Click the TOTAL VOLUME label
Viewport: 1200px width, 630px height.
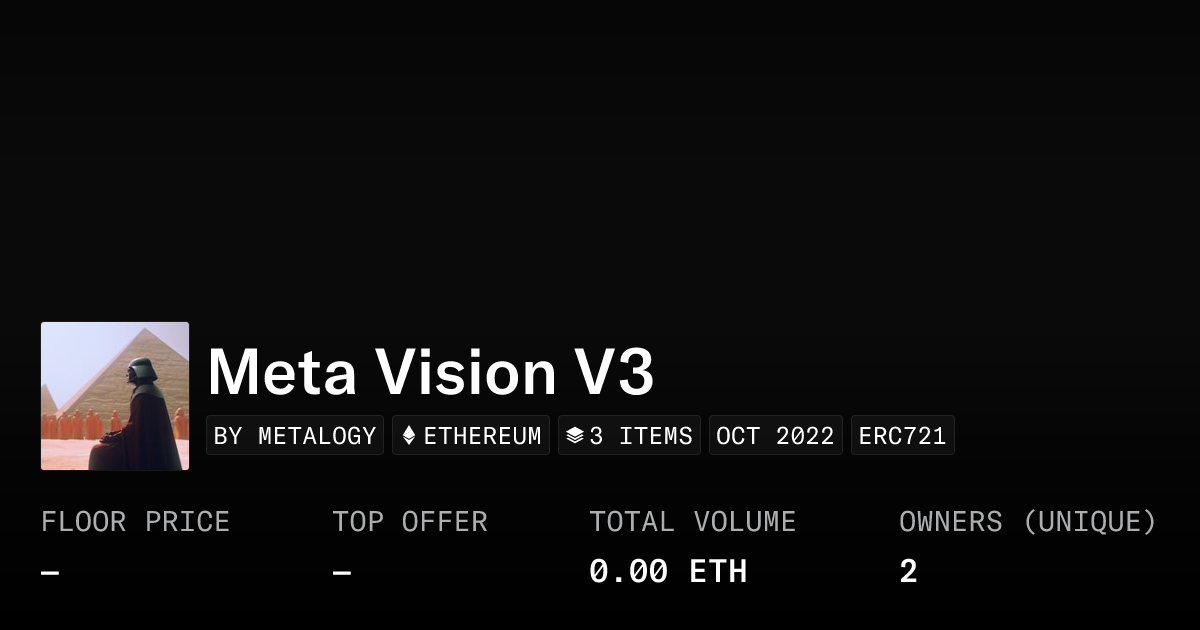pos(692,522)
